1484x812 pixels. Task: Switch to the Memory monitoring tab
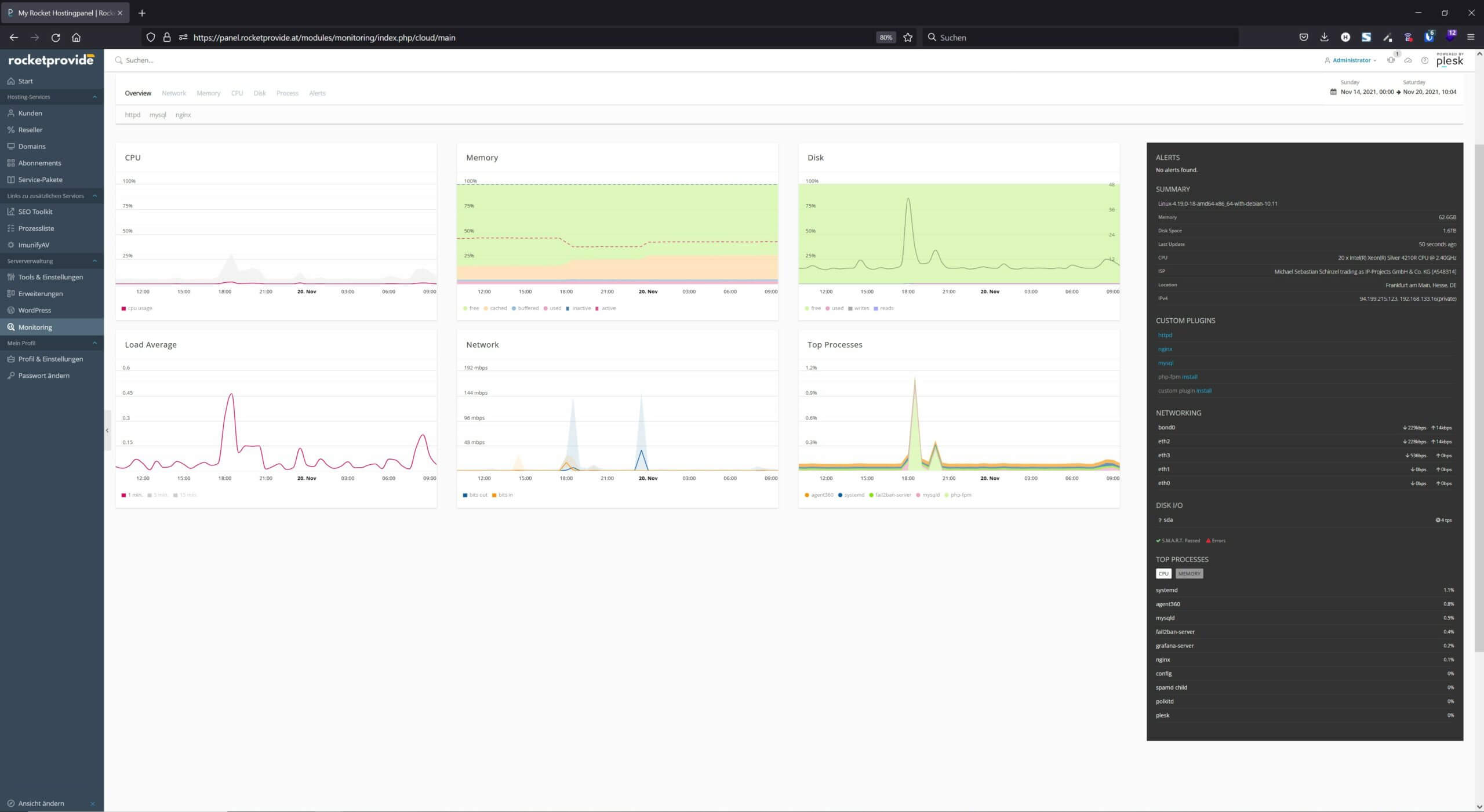point(208,93)
